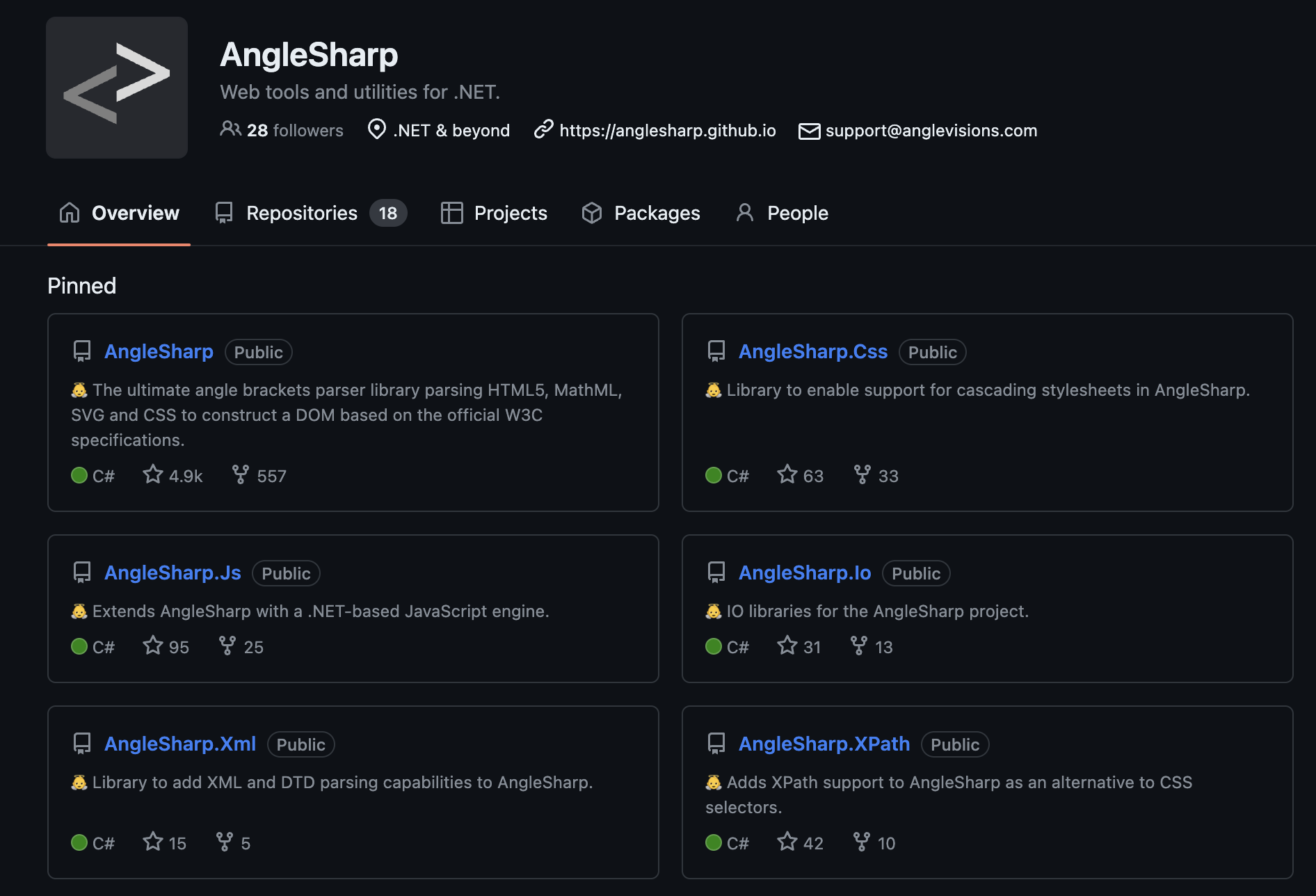View the 63 stars on AngleSharp.Css
The height and width of the screenshot is (896, 1316).
[x=800, y=475]
